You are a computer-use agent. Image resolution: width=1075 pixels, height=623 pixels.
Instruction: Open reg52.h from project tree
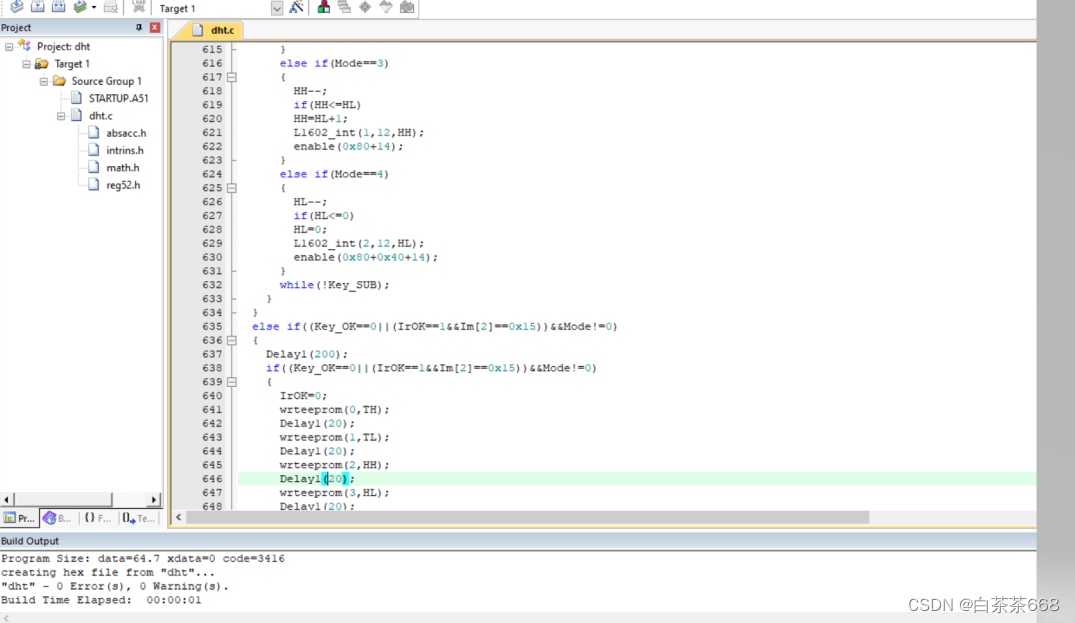click(x=123, y=185)
